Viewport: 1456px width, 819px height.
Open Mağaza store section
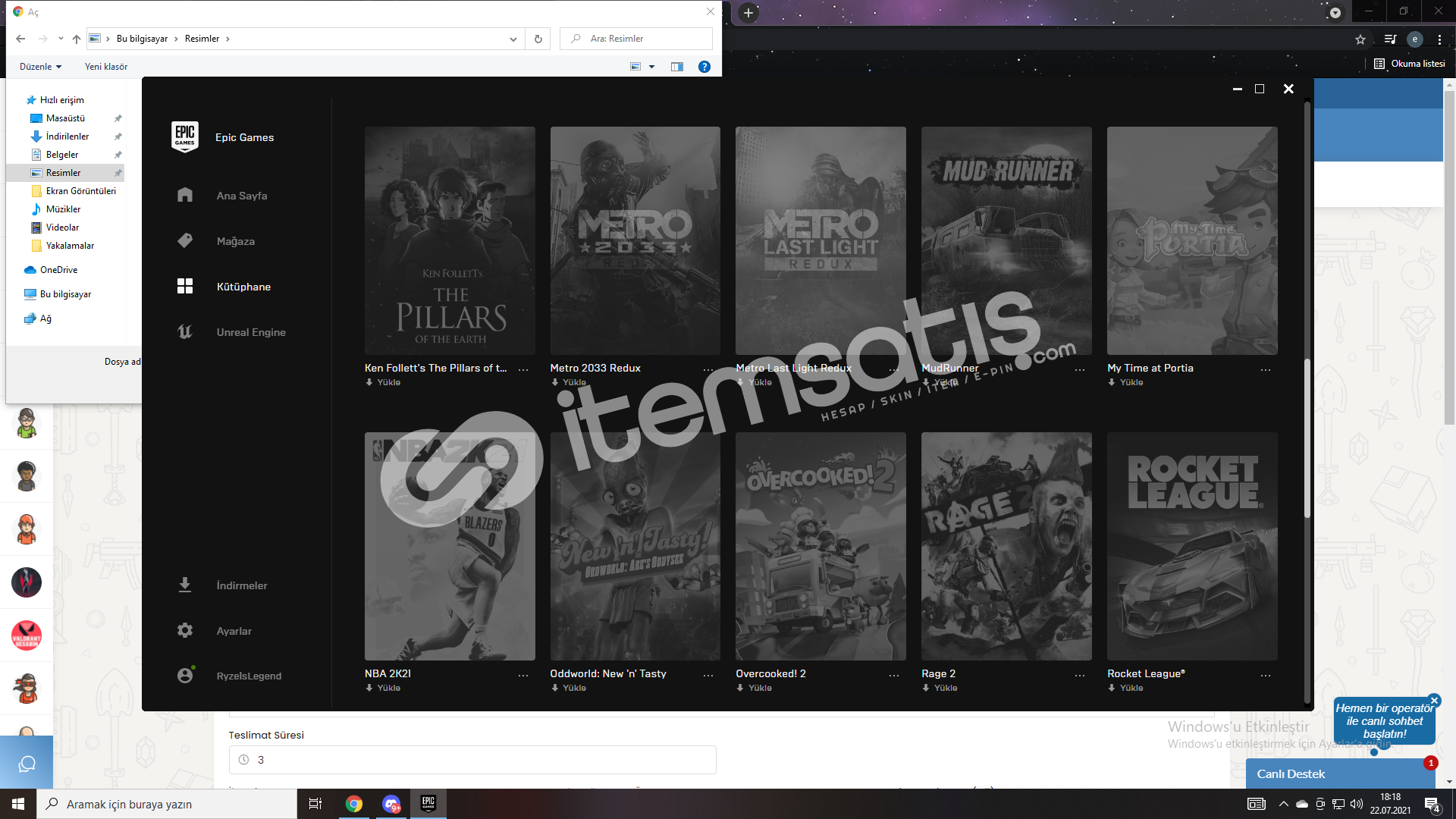(x=235, y=241)
